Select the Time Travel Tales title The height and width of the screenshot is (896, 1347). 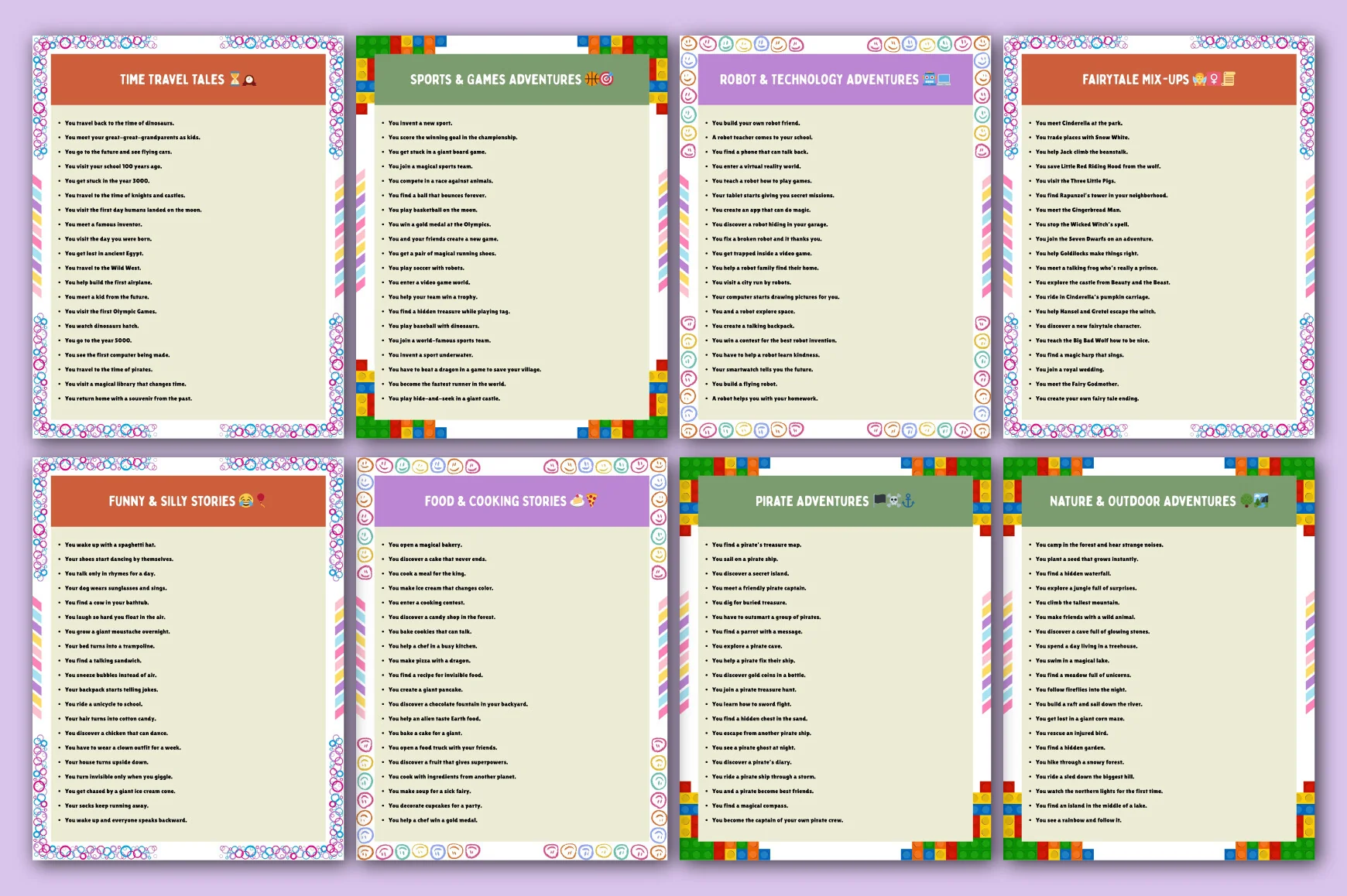tap(172, 80)
